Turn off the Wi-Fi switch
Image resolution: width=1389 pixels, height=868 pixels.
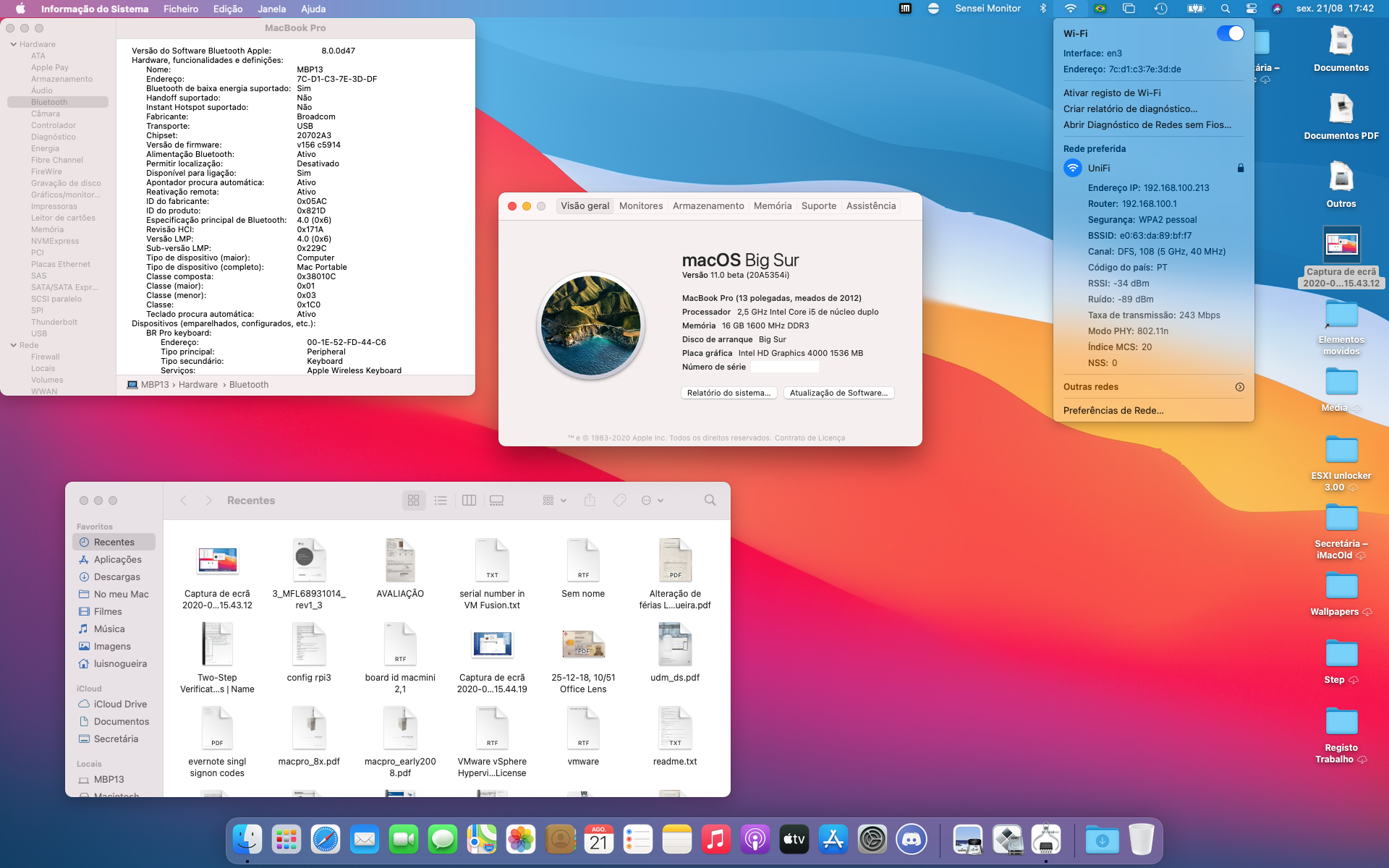pyautogui.click(x=1230, y=33)
